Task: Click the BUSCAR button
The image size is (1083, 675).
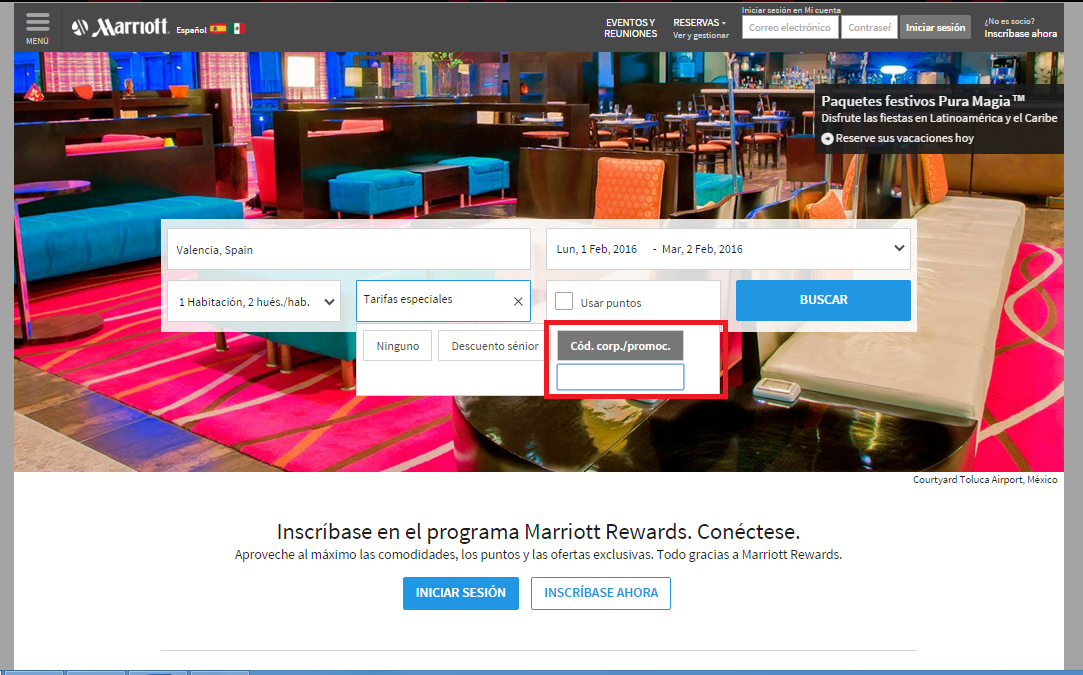Action: tap(823, 300)
